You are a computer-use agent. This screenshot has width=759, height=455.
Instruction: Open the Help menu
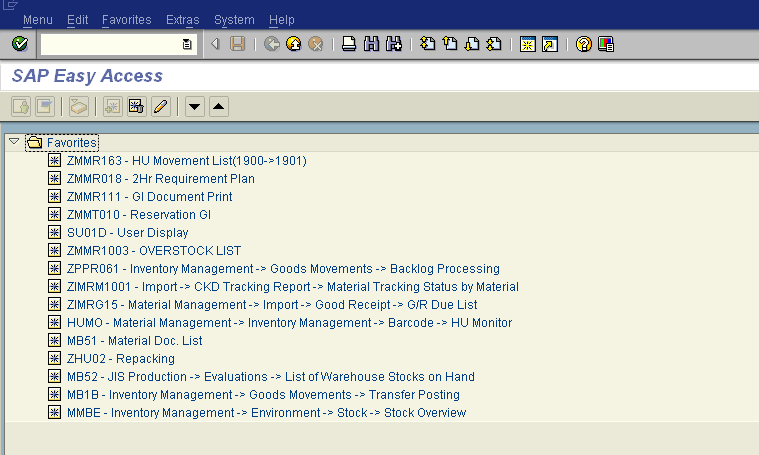pos(282,20)
